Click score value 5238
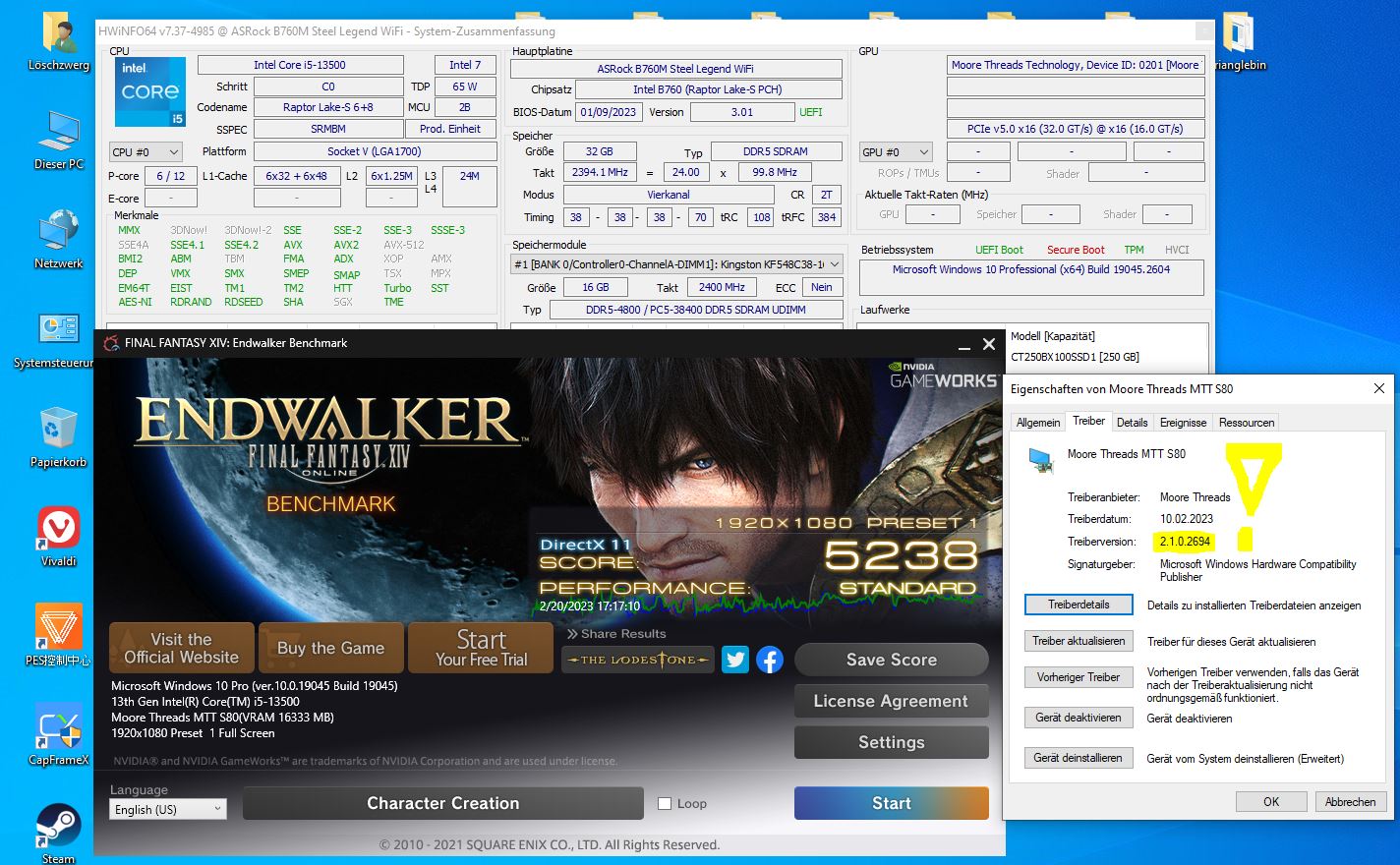Image resolution: width=1400 pixels, height=865 pixels. (x=901, y=556)
